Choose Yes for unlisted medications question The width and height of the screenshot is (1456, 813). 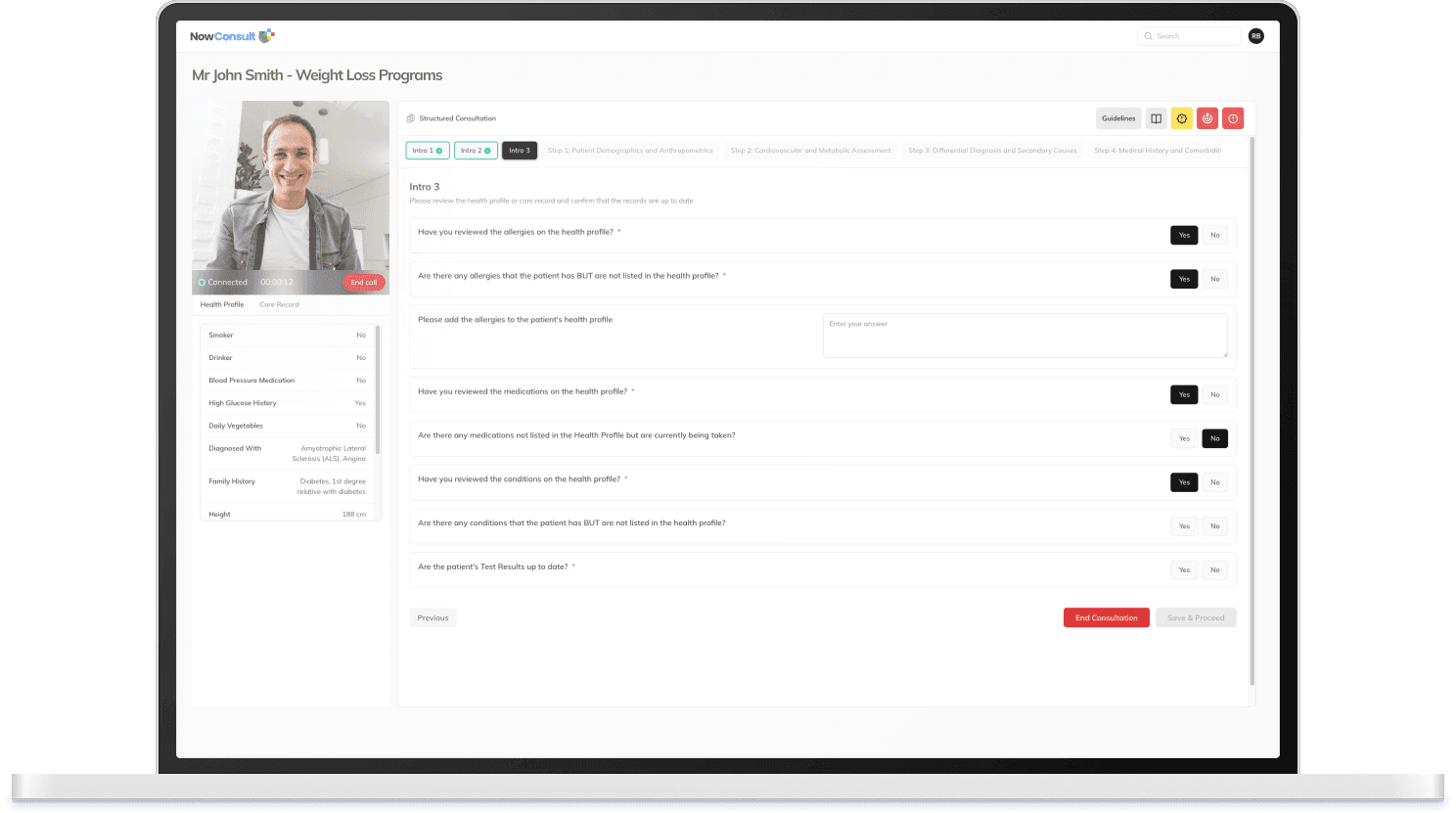[x=1184, y=438]
